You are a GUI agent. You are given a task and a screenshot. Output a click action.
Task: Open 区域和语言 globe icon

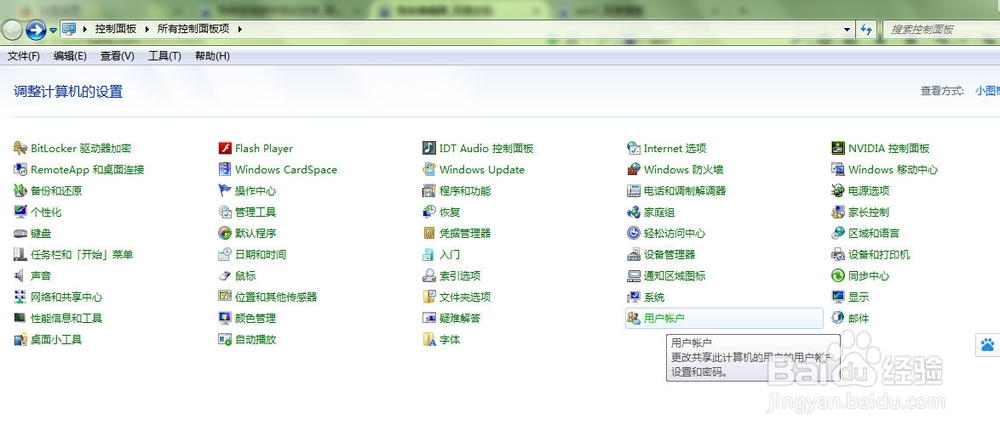click(838, 233)
